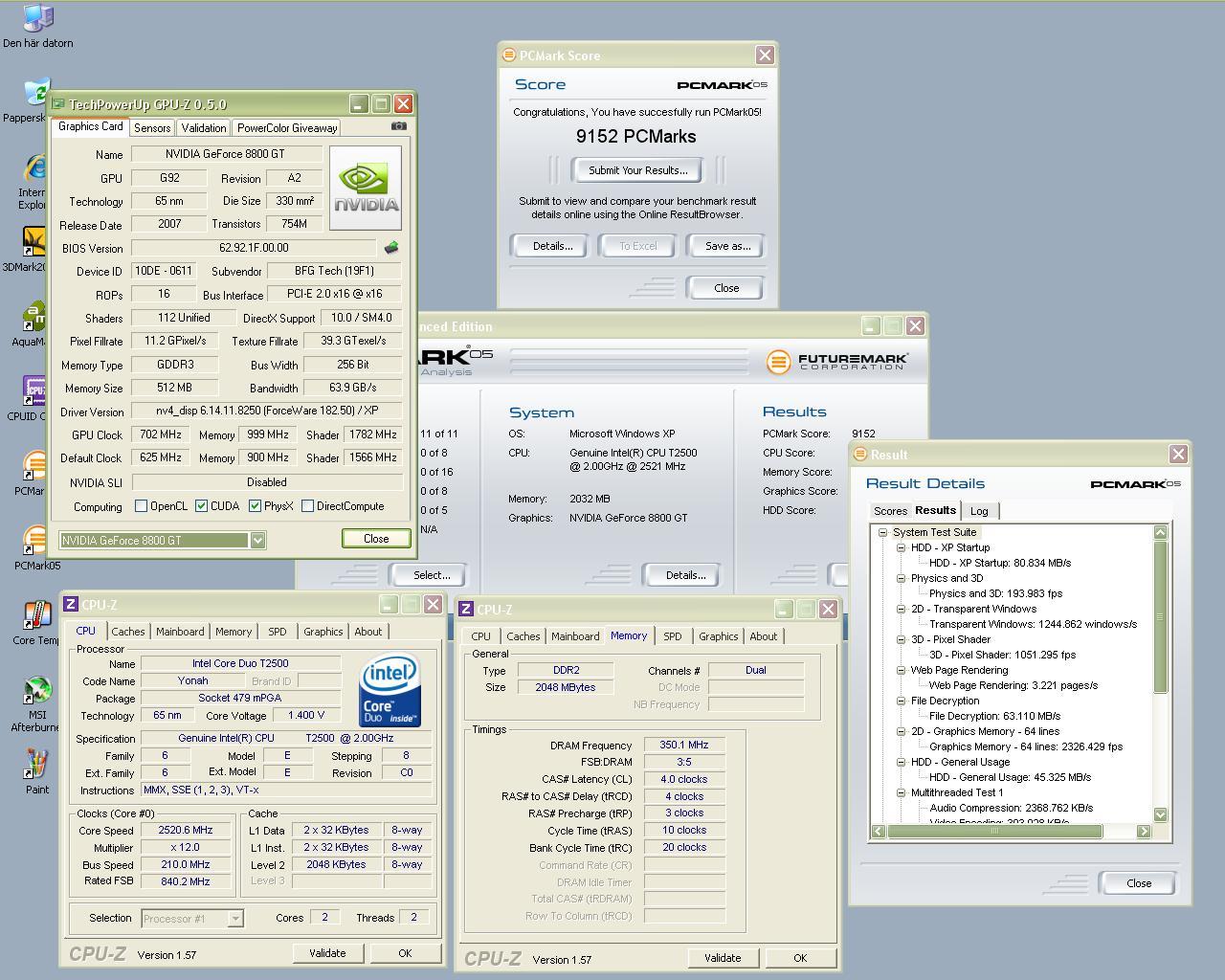The image size is (1225, 980).
Task: Collapse the 2D - Transparent Windows node
Action: [x=902, y=609]
